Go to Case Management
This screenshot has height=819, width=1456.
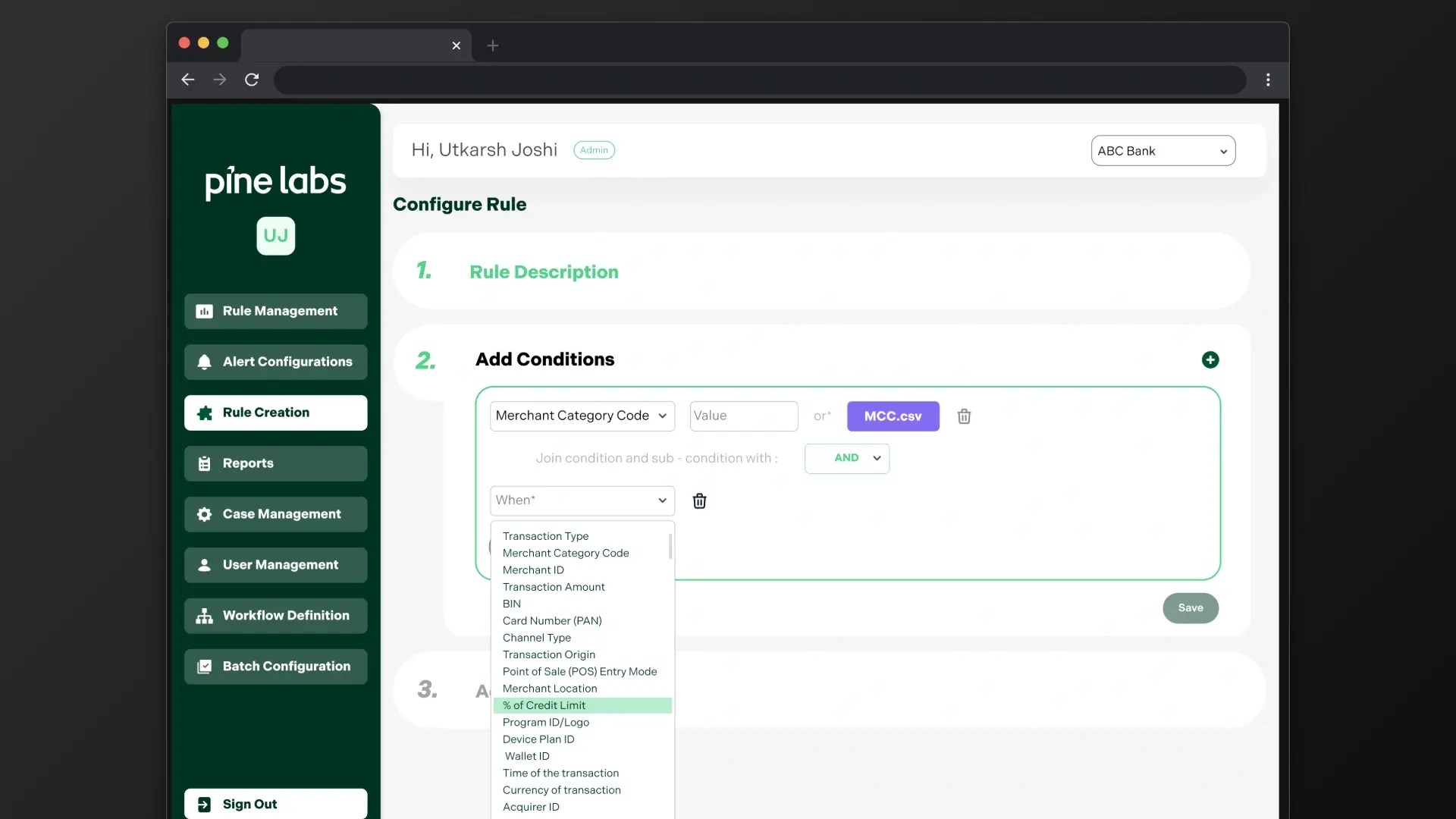(x=276, y=514)
